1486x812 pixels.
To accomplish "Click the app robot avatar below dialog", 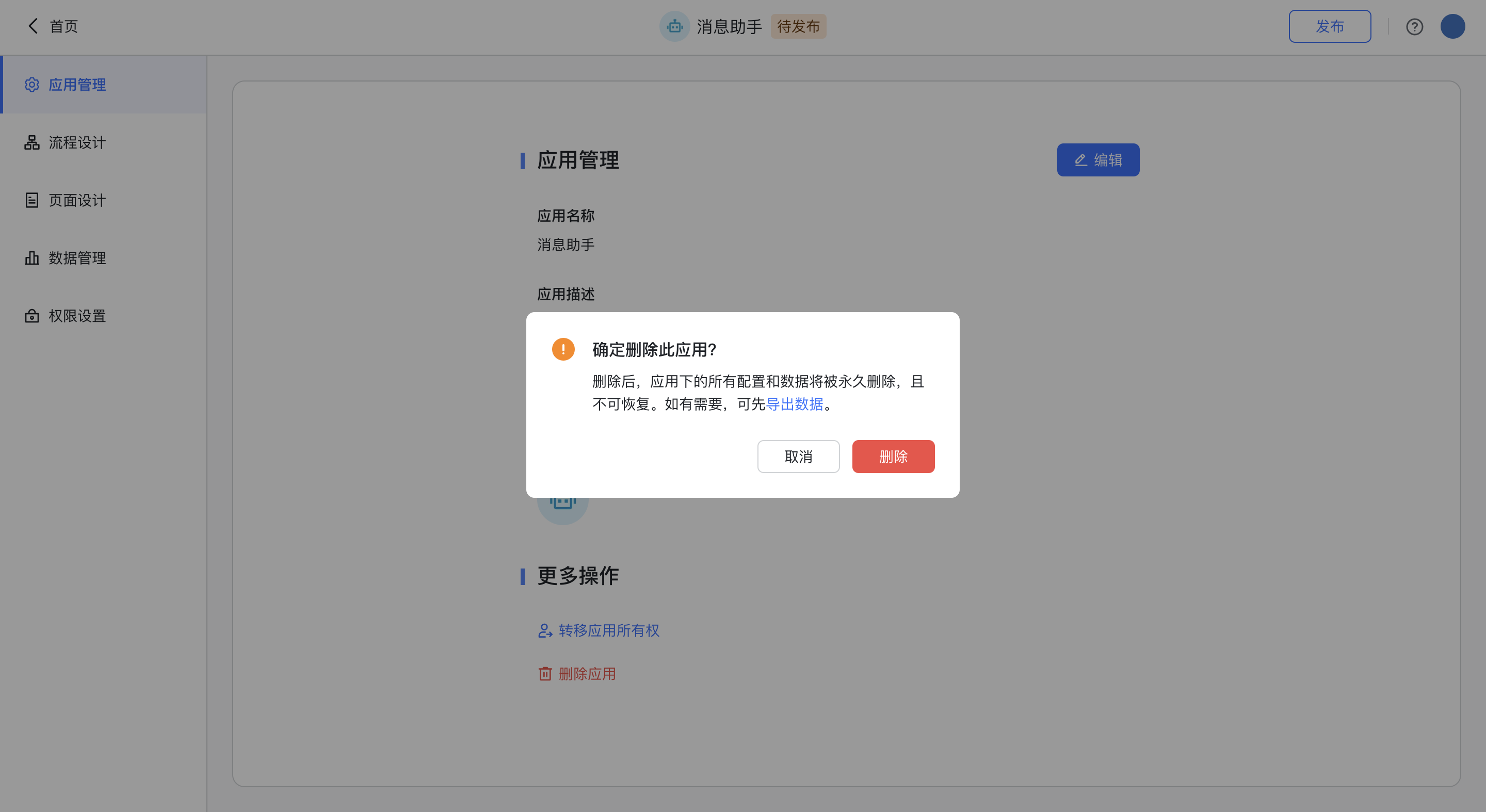I will tap(562, 511).
